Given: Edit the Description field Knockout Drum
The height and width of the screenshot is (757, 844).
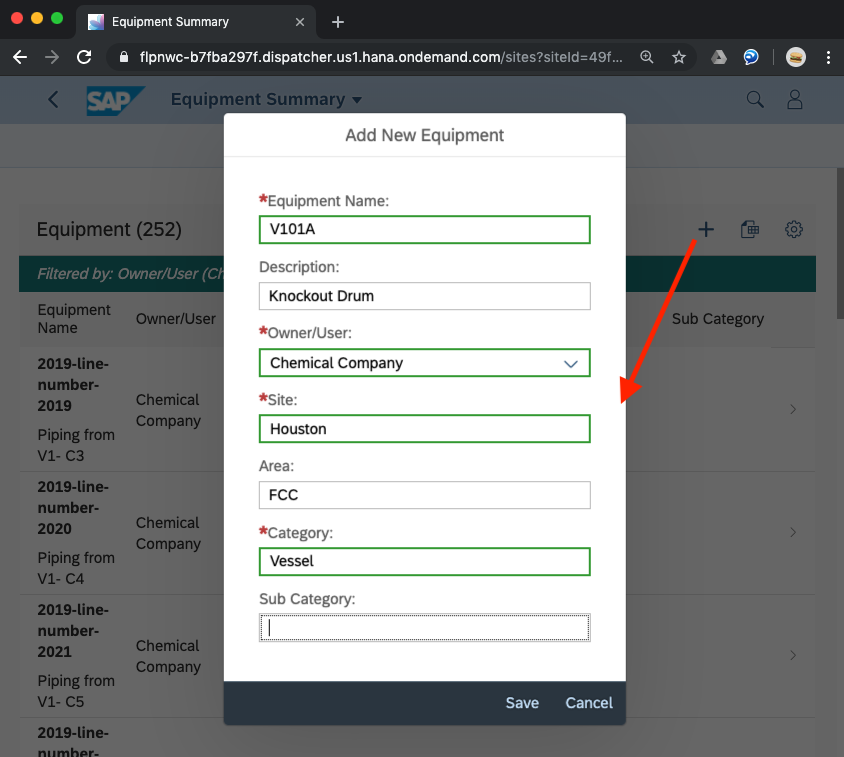Looking at the screenshot, I should pyautogui.click(x=424, y=296).
